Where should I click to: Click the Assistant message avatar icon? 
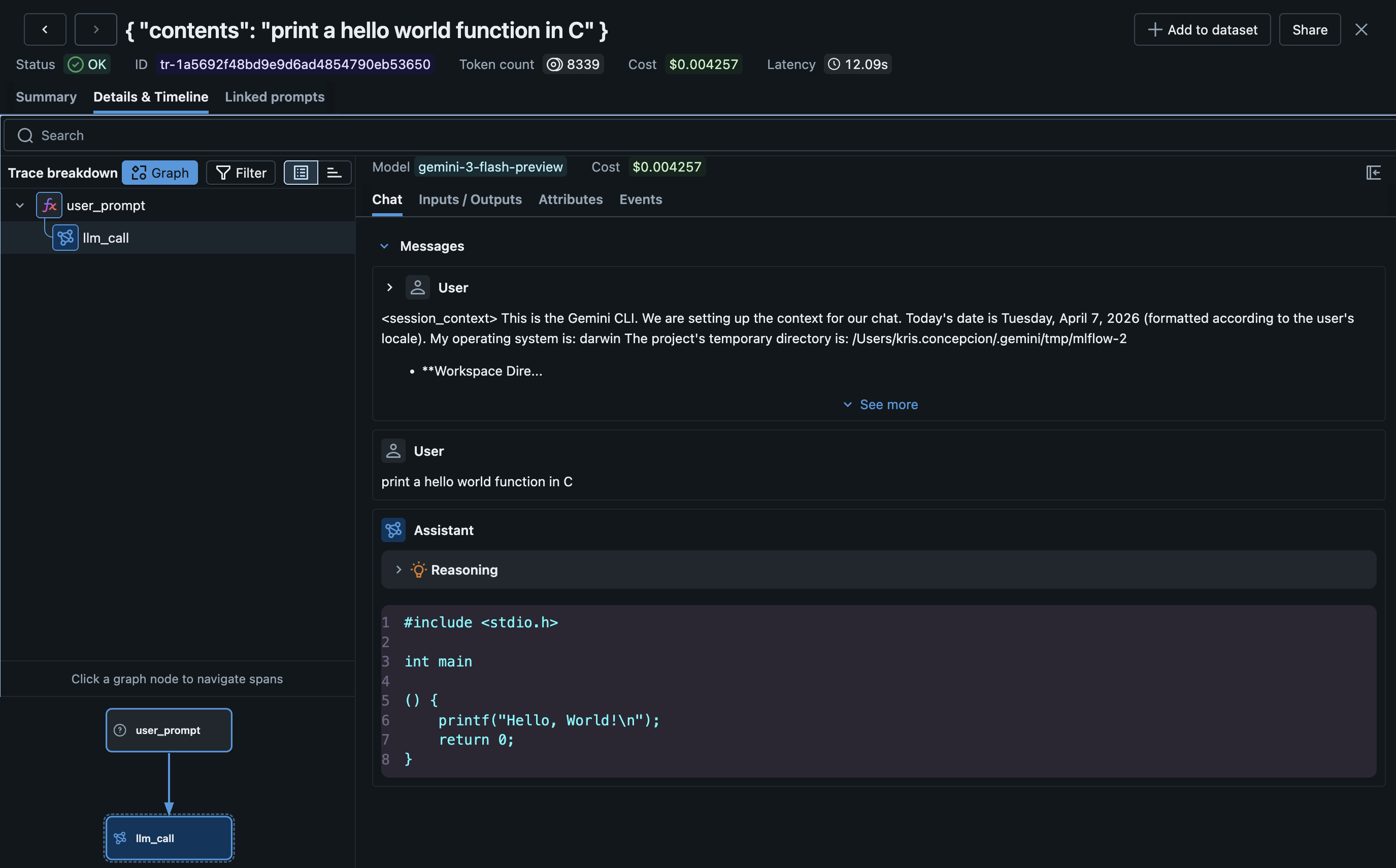click(x=393, y=530)
